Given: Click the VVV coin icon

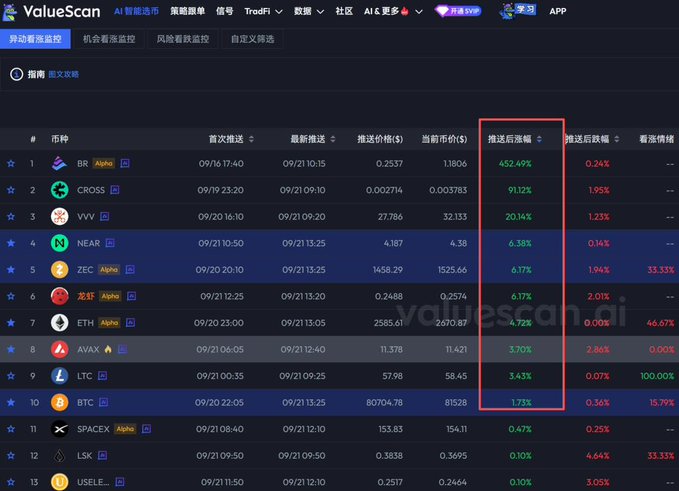Looking at the screenshot, I should pos(59,216).
